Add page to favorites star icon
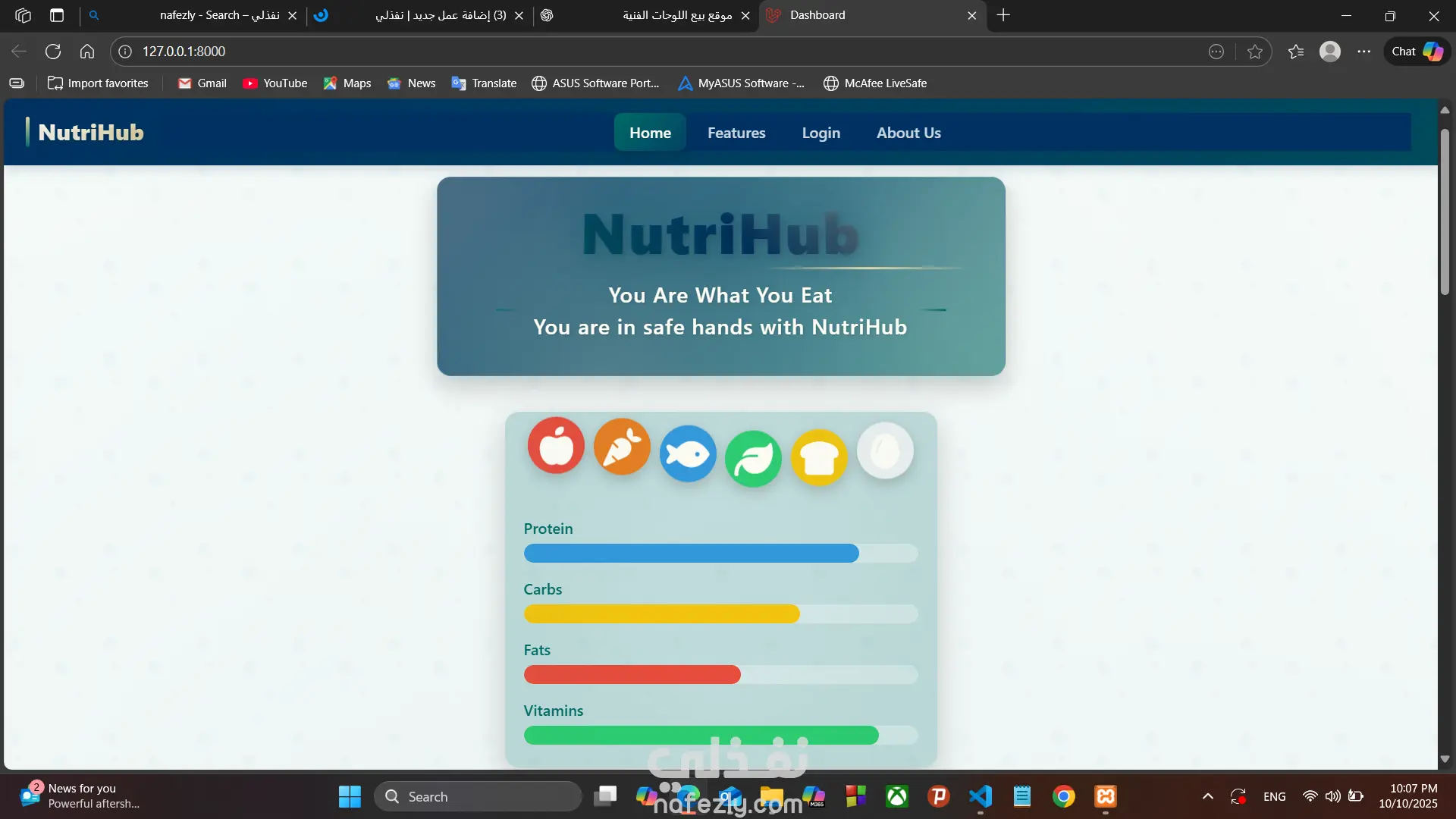Viewport: 1456px width, 819px height. point(1255,52)
